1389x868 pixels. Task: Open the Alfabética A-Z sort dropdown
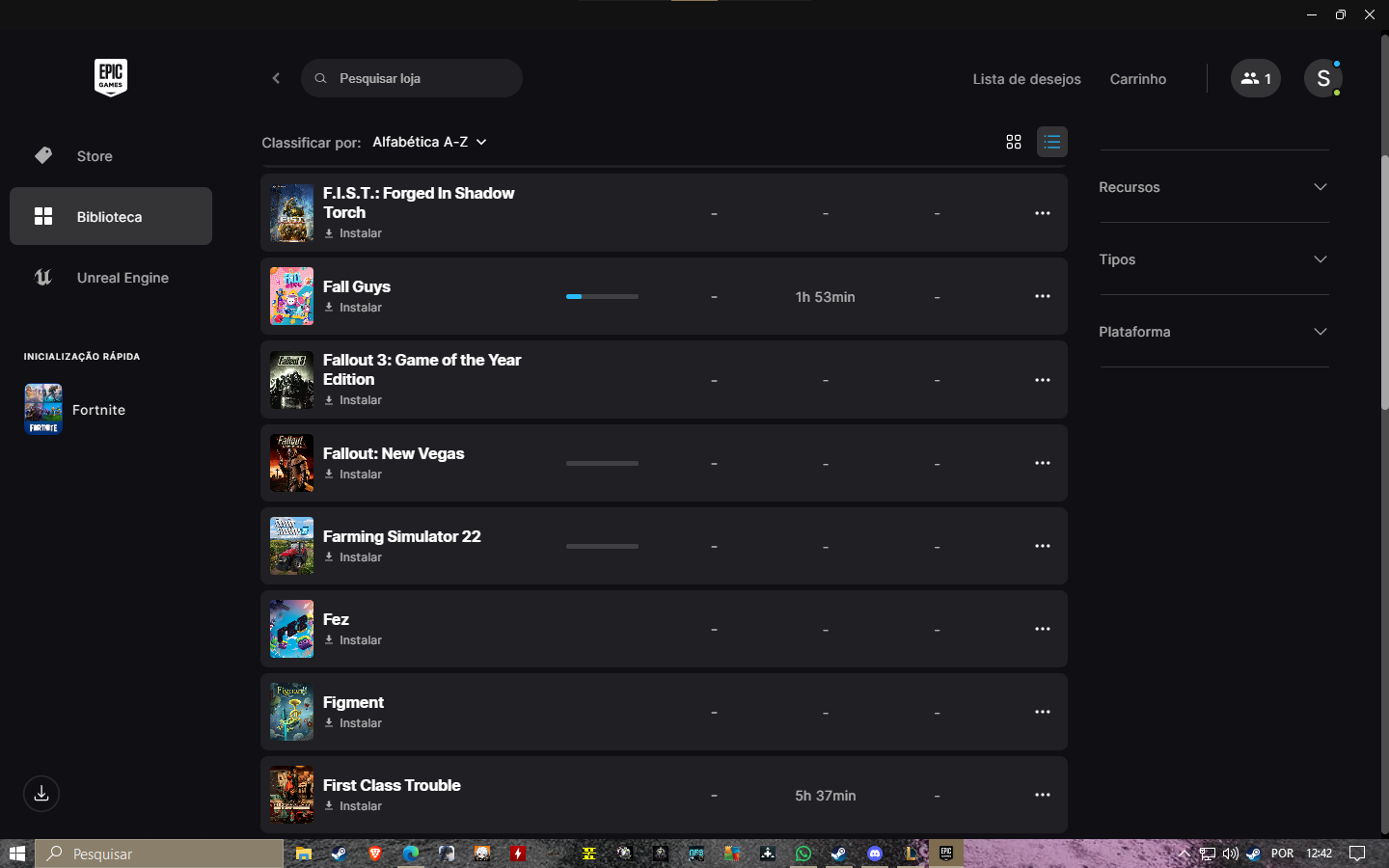tap(429, 142)
